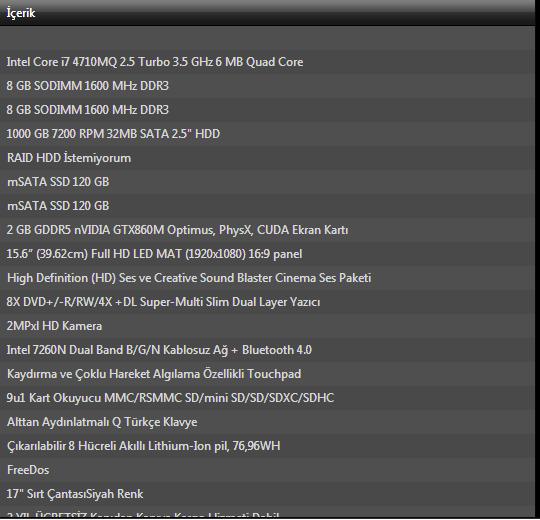
Task: Select the FreeDos operating system row
Action: [x=268, y=470]
